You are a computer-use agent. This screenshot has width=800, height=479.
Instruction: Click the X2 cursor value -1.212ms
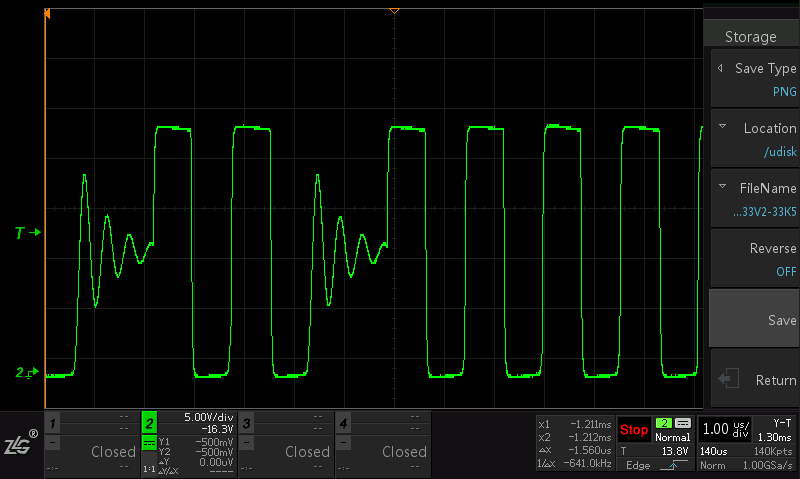[590, 437]
